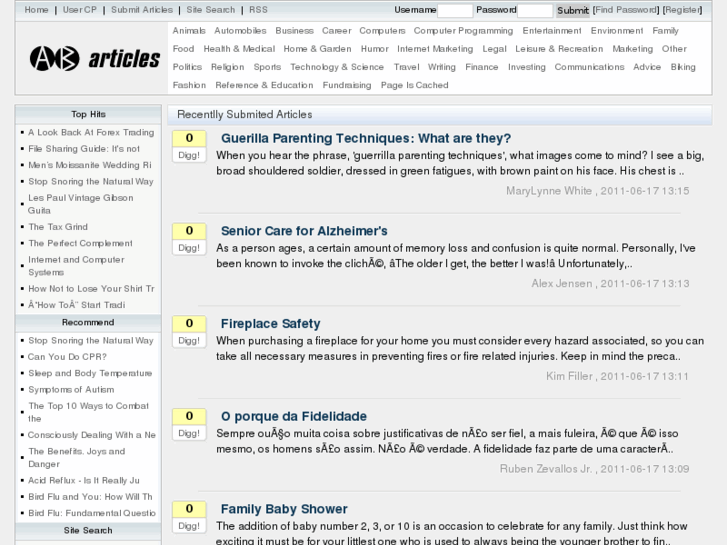The width and height of the screenshot is (727, 545).
Task: Open the Investing category
Action: click(x=527, y=67)
